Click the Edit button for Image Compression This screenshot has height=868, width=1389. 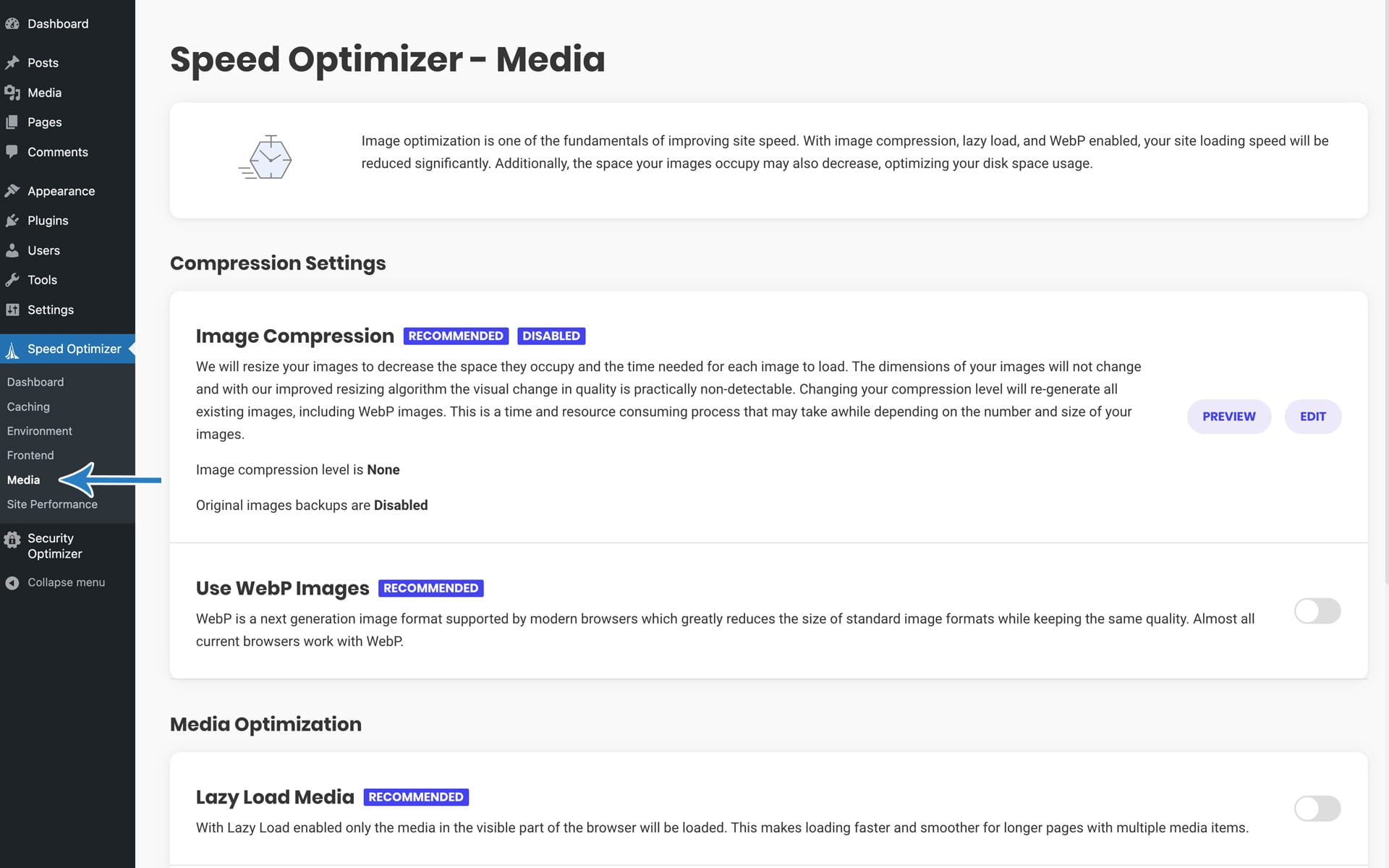[1312, 417]
